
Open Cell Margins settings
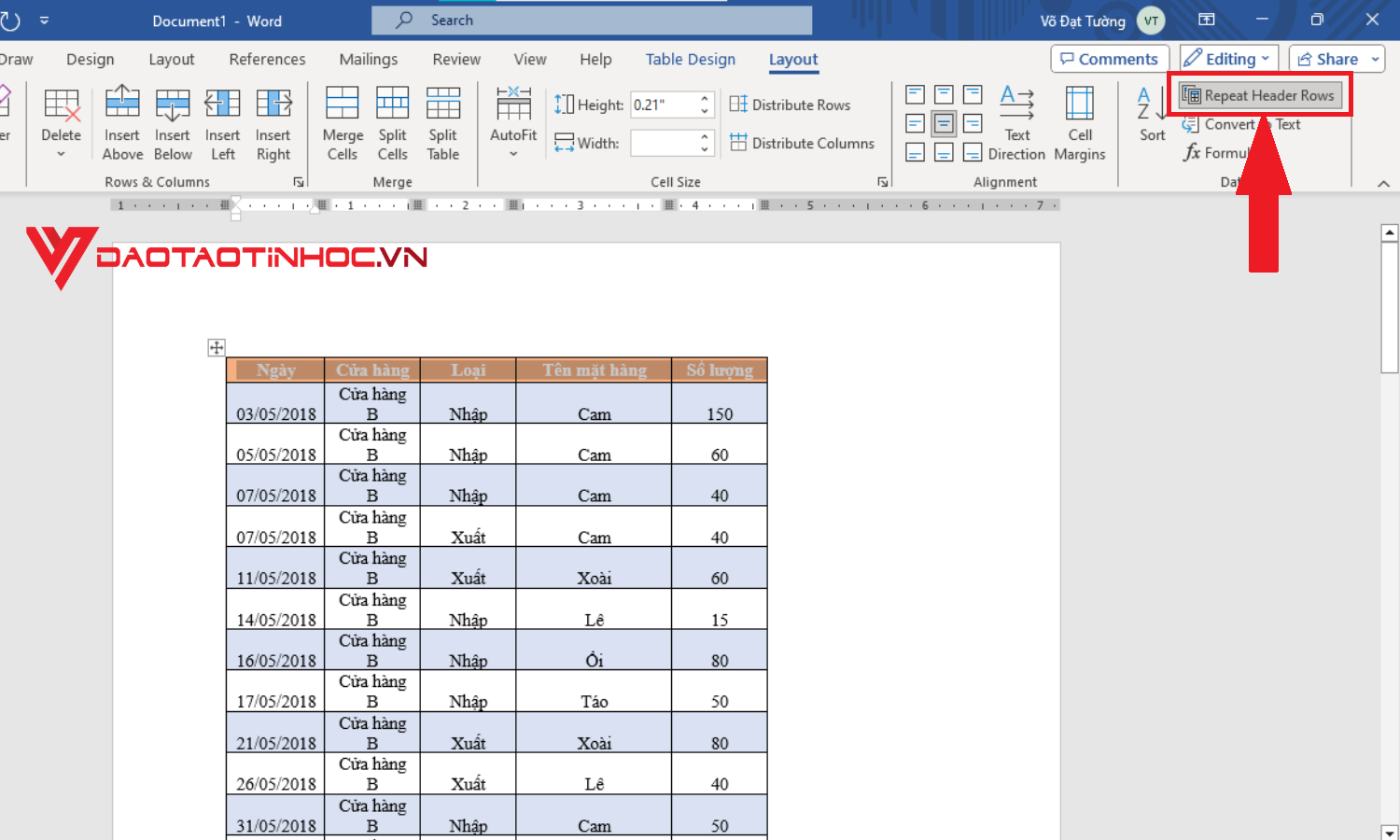click(x=1079, y=121)
